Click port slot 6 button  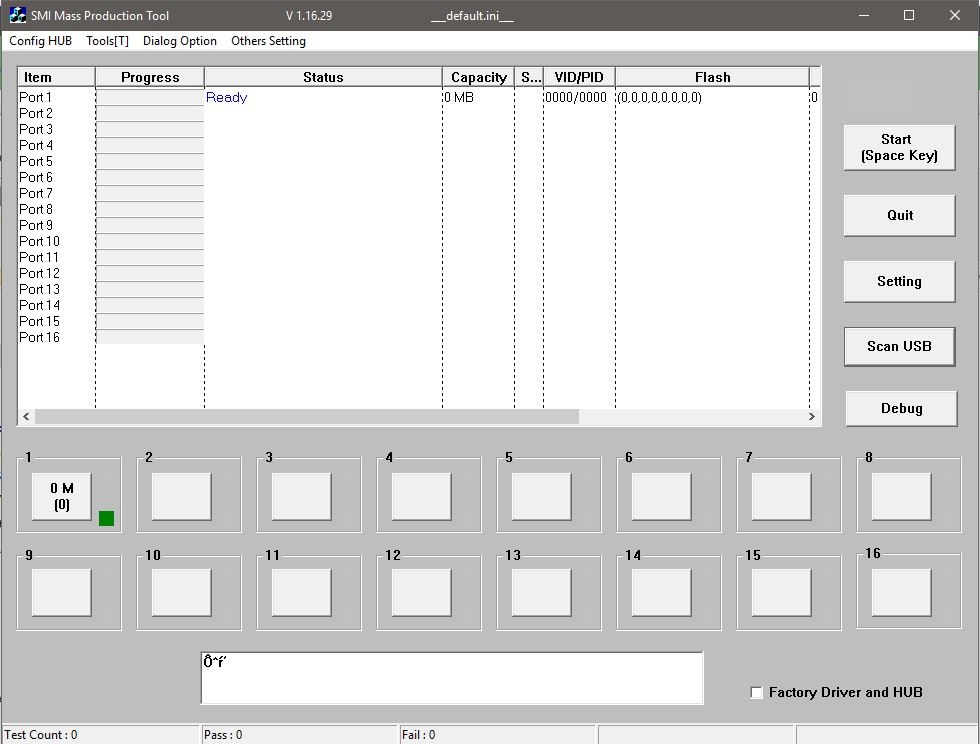click(661, 496)
